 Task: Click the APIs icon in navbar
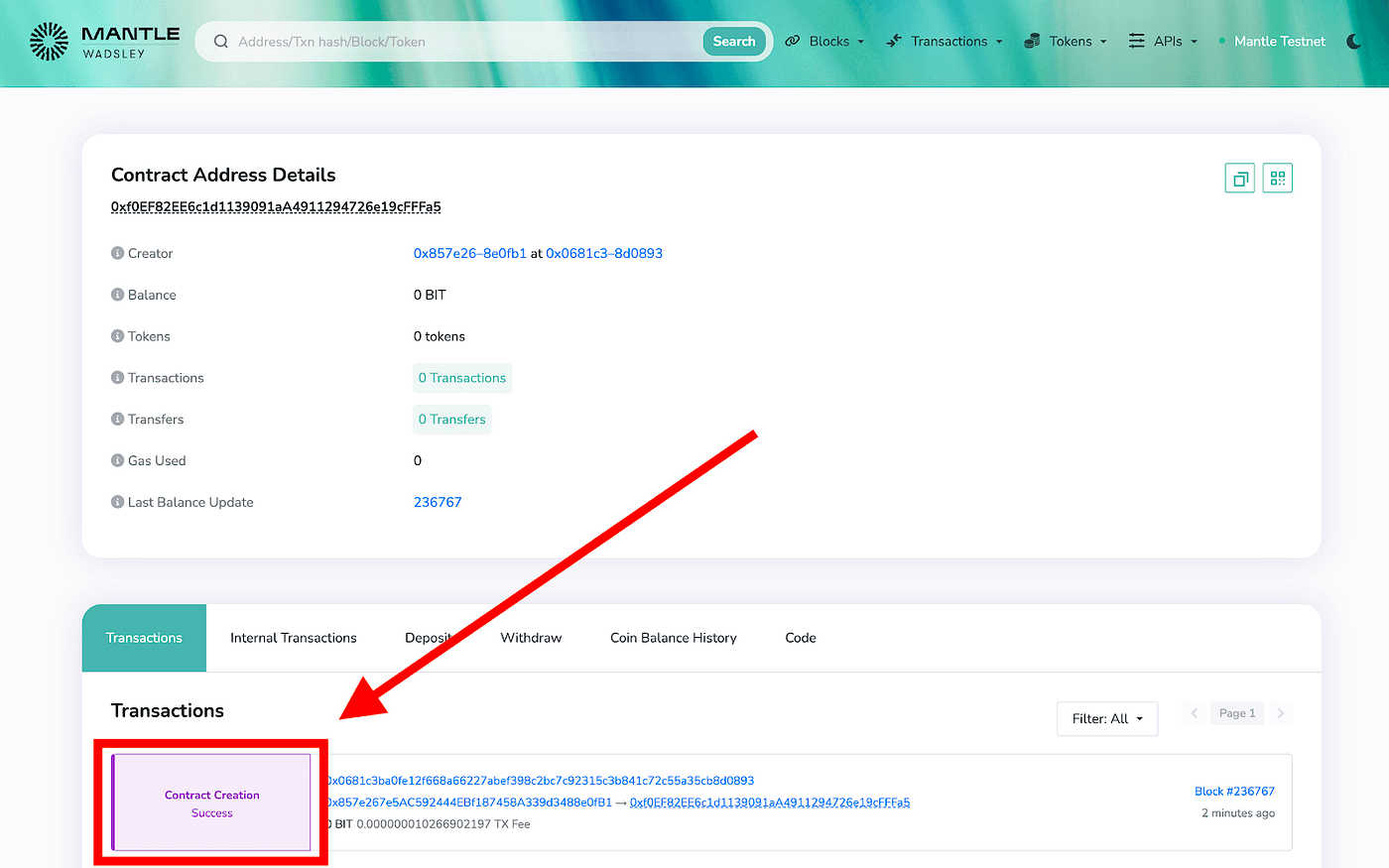click(x=1136, y=42)
